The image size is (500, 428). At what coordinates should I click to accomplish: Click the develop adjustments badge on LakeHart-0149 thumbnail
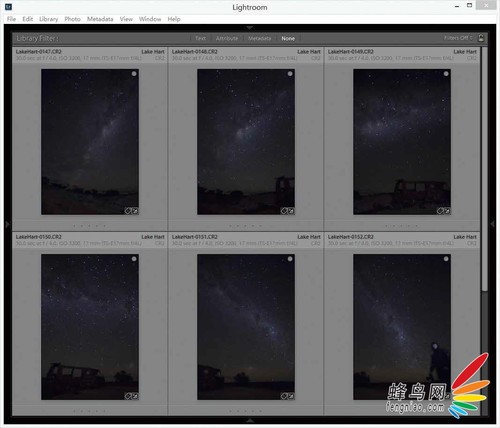[x=447, y=211]
